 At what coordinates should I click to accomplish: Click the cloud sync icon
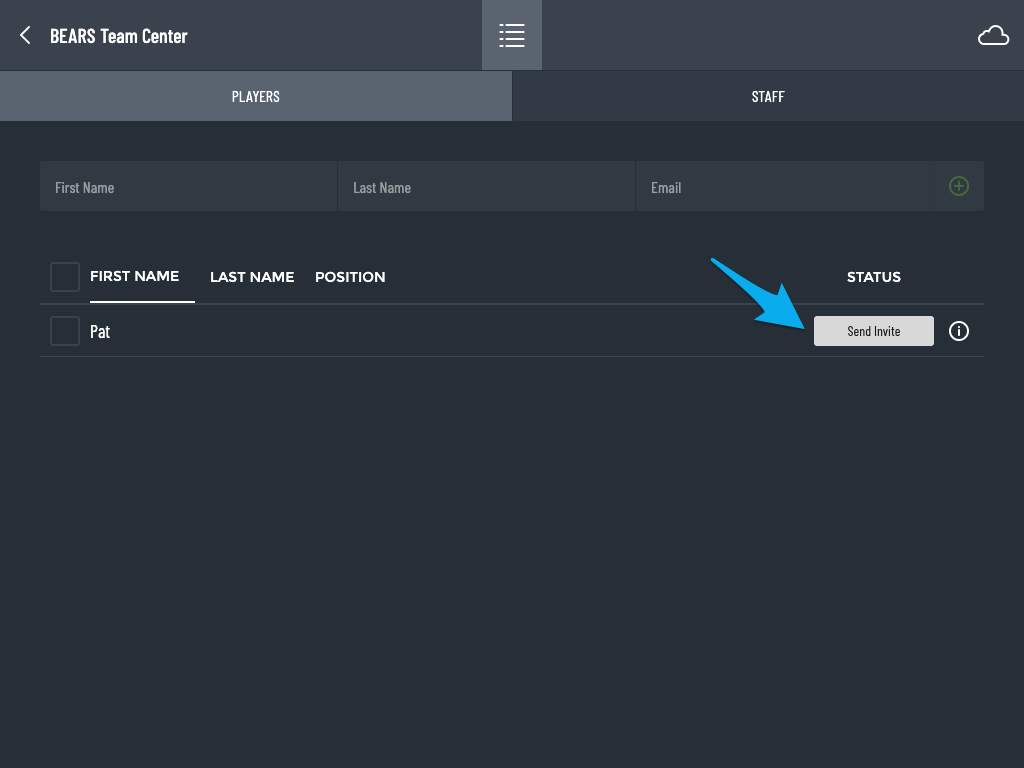pos(993,35)
